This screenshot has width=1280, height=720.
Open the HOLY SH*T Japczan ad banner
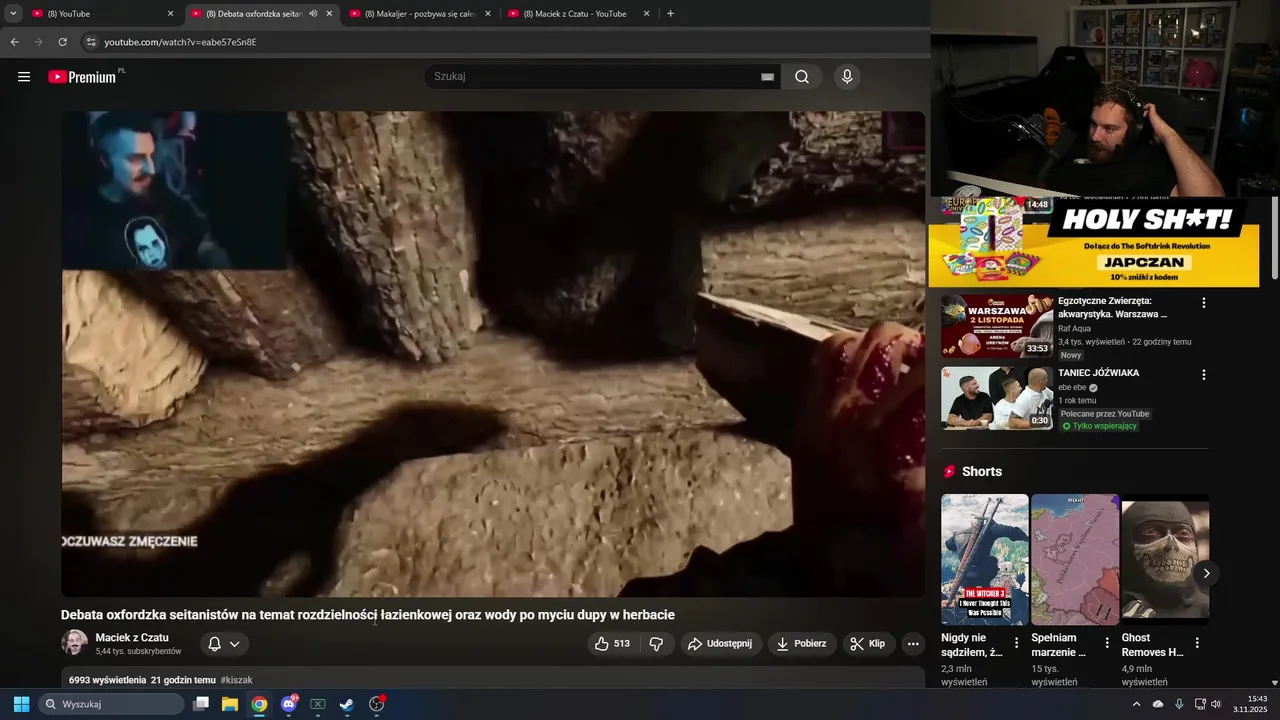[1094, 242]
